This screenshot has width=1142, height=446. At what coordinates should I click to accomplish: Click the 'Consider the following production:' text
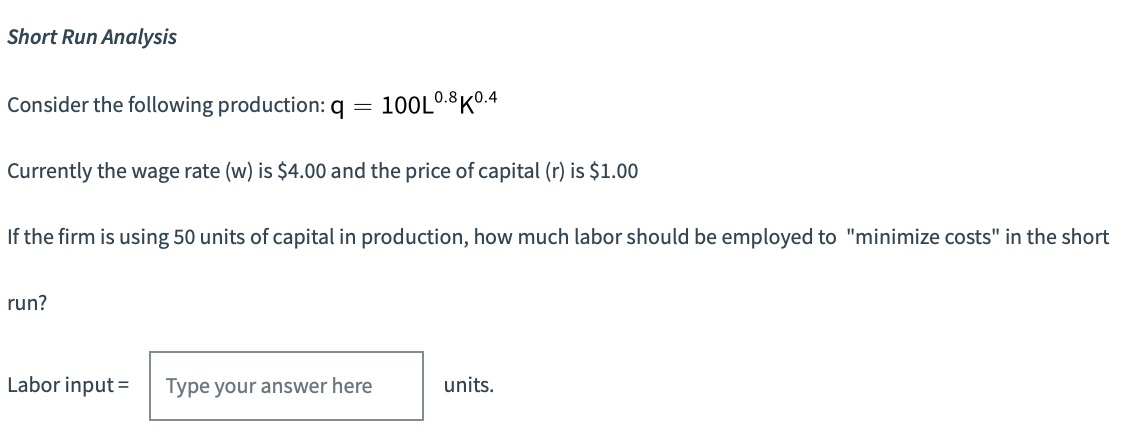(x=166, y=105)
